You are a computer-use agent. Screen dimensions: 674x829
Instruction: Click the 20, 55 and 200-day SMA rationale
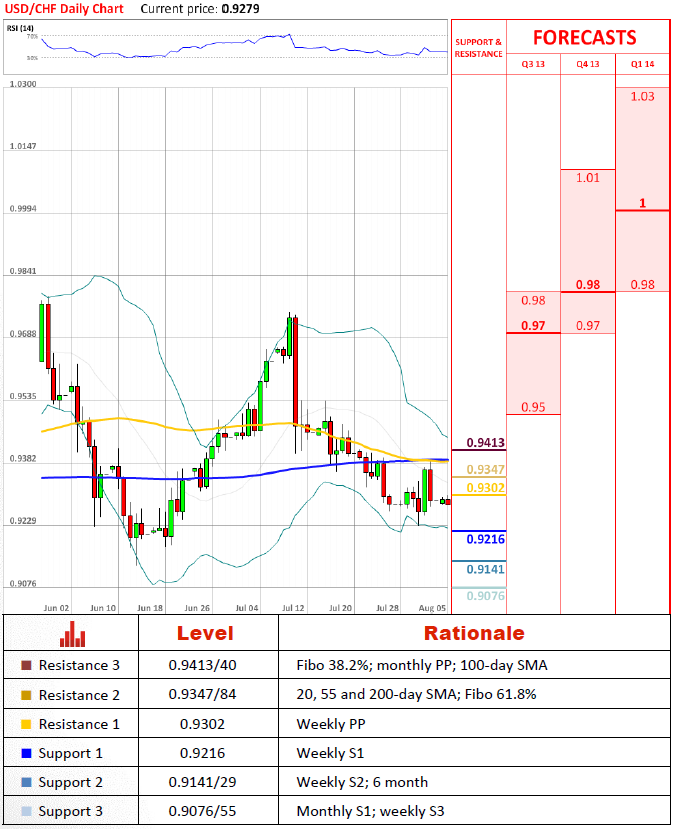pos(417,694)
